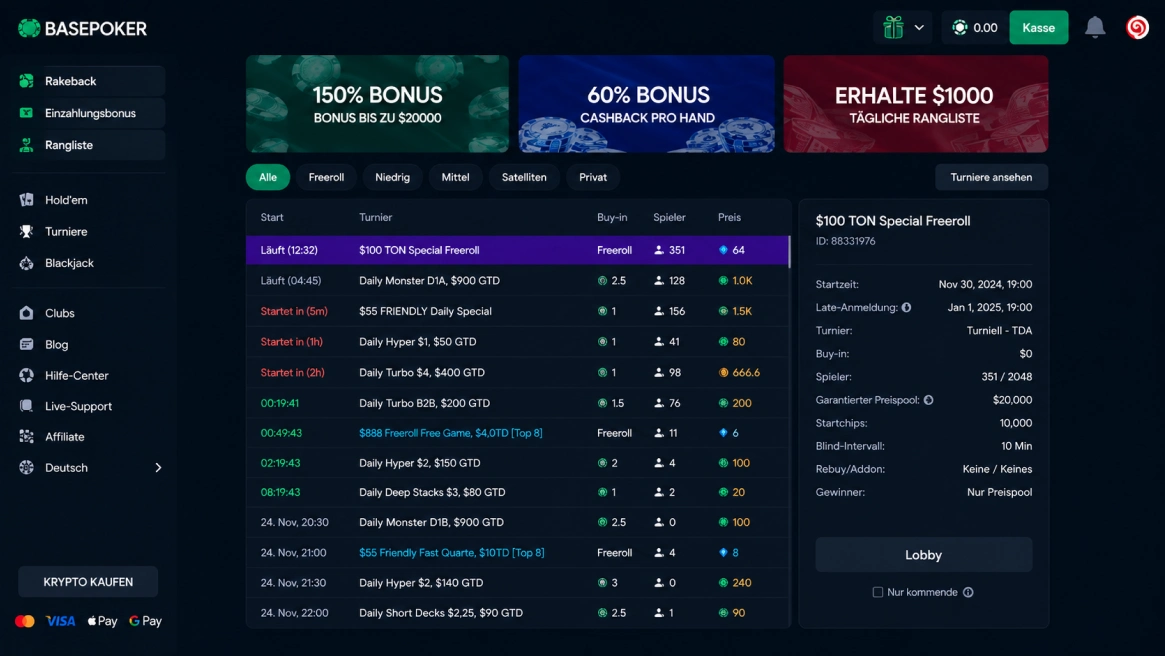Select the Privat filter tab

(593, 178)
